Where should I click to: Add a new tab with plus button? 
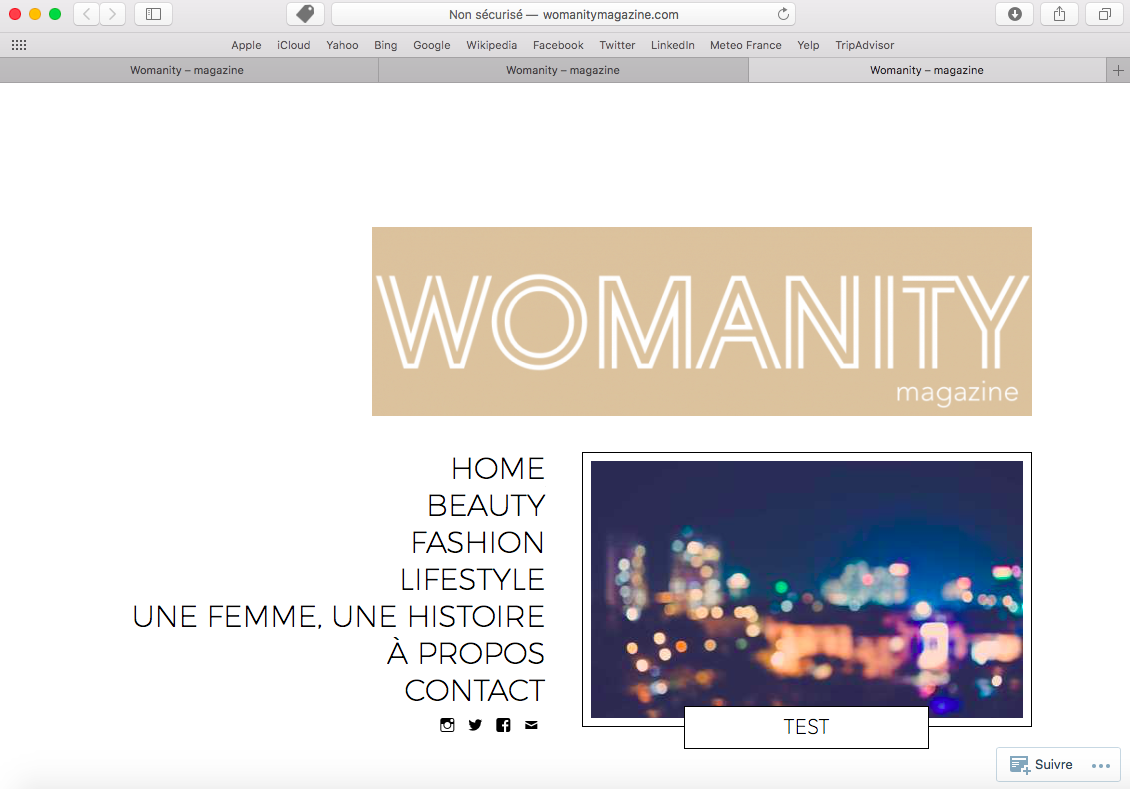[1118, 70]
